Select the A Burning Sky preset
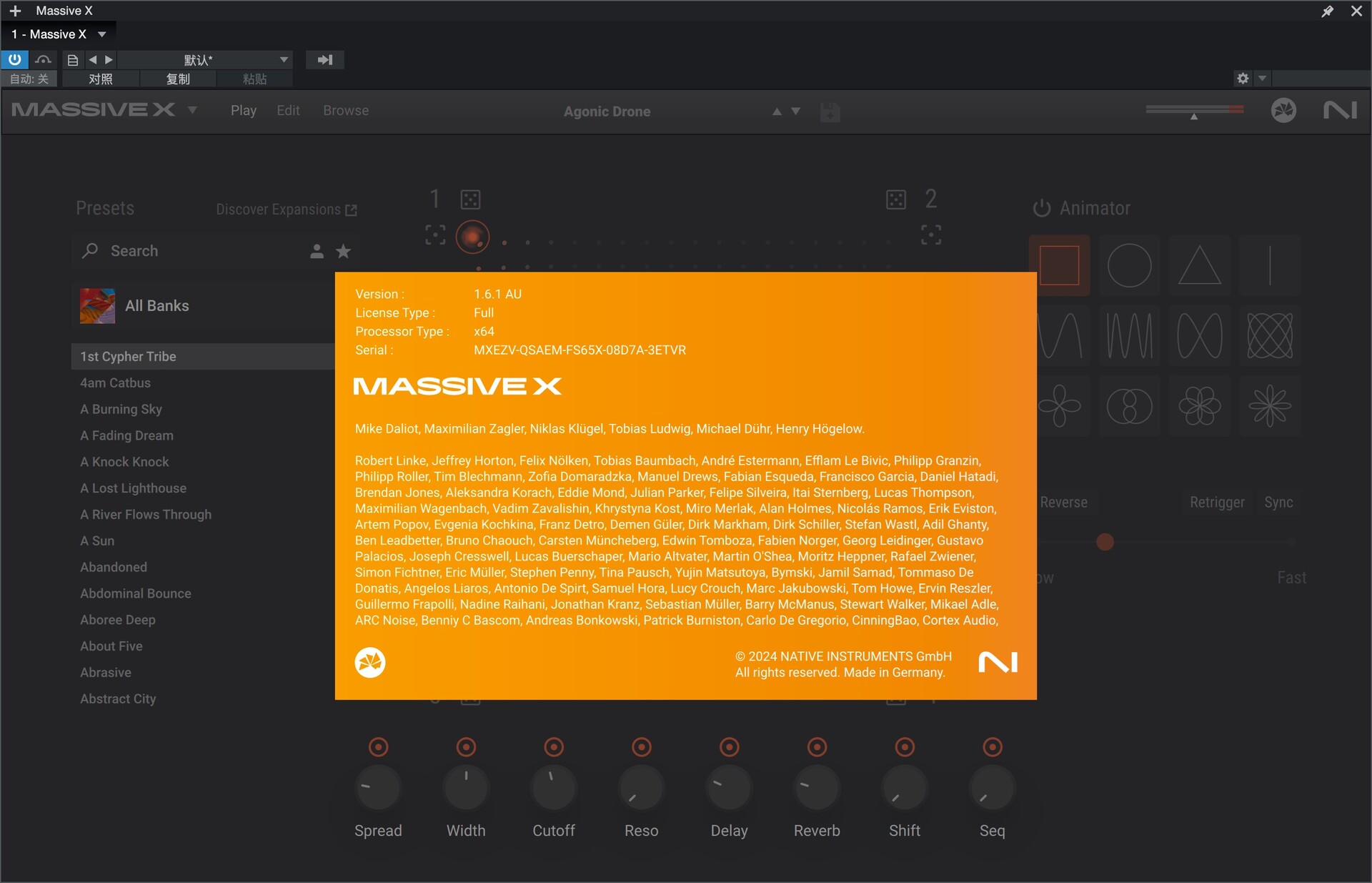Screen dimensions: 1372x883 [x=121, y=409]
